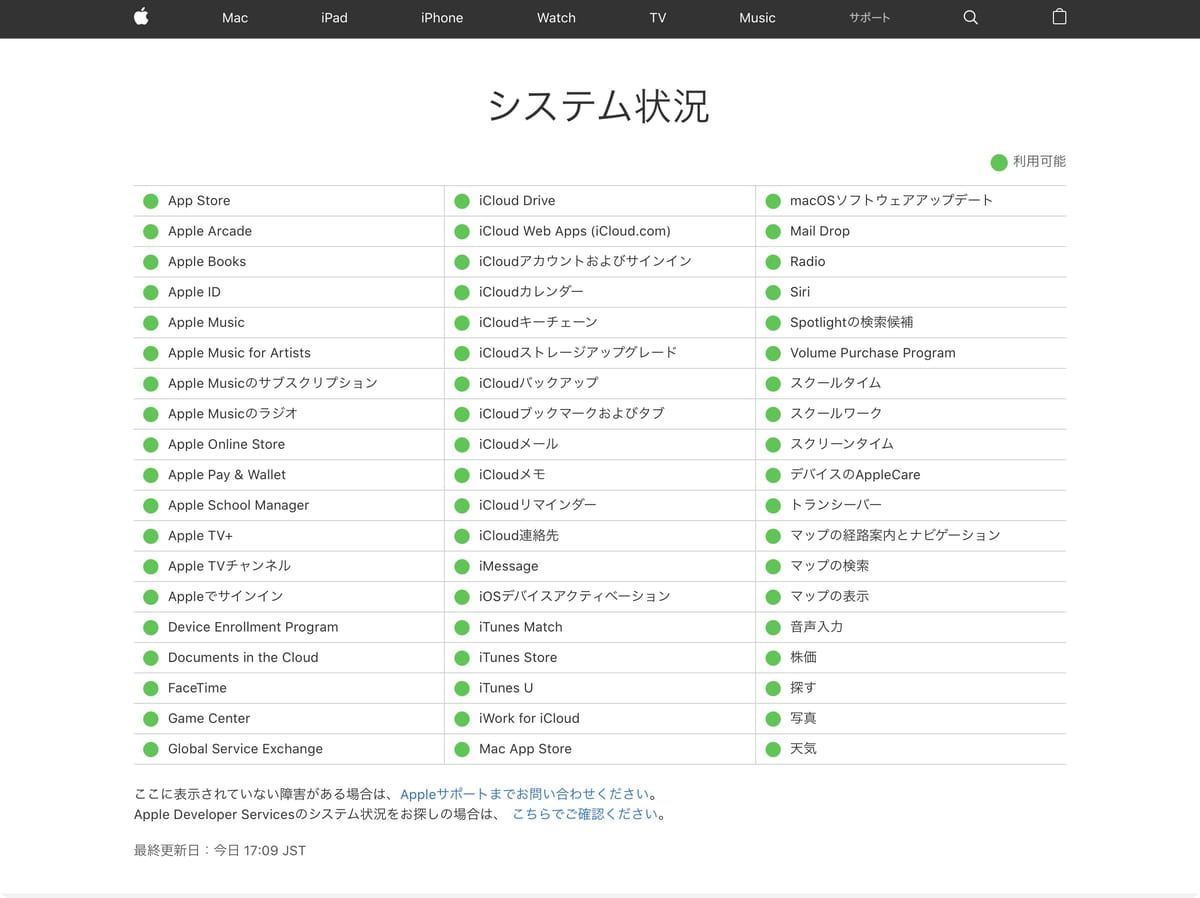This screenshot has height=898, width=1200.
Task: Click the green indicator beside Apple ID
Action: [150, 293]
